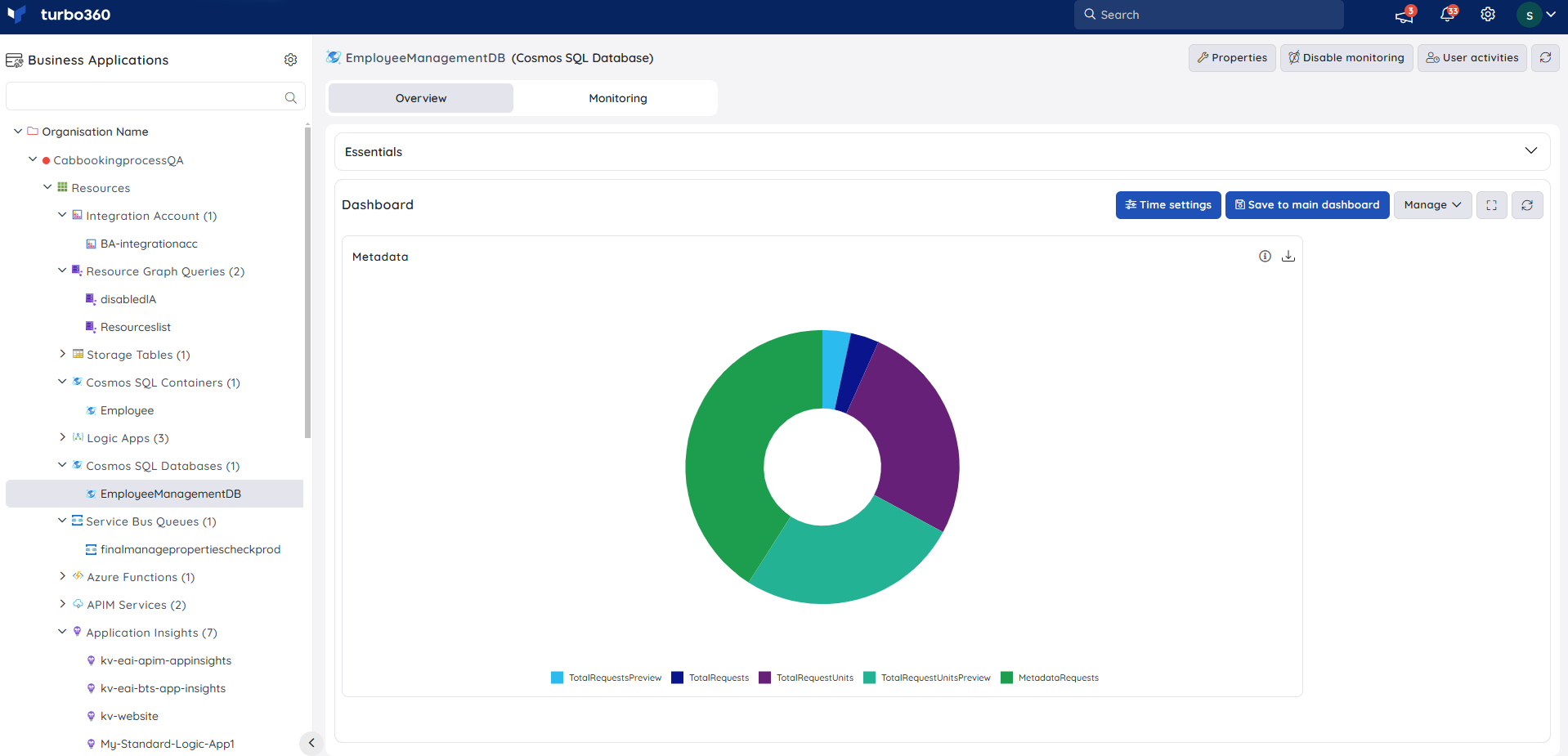This screenshot has width=1568, height=756.
Task: Switch to the Monitoring tab
Action: (x=618, y=98)
